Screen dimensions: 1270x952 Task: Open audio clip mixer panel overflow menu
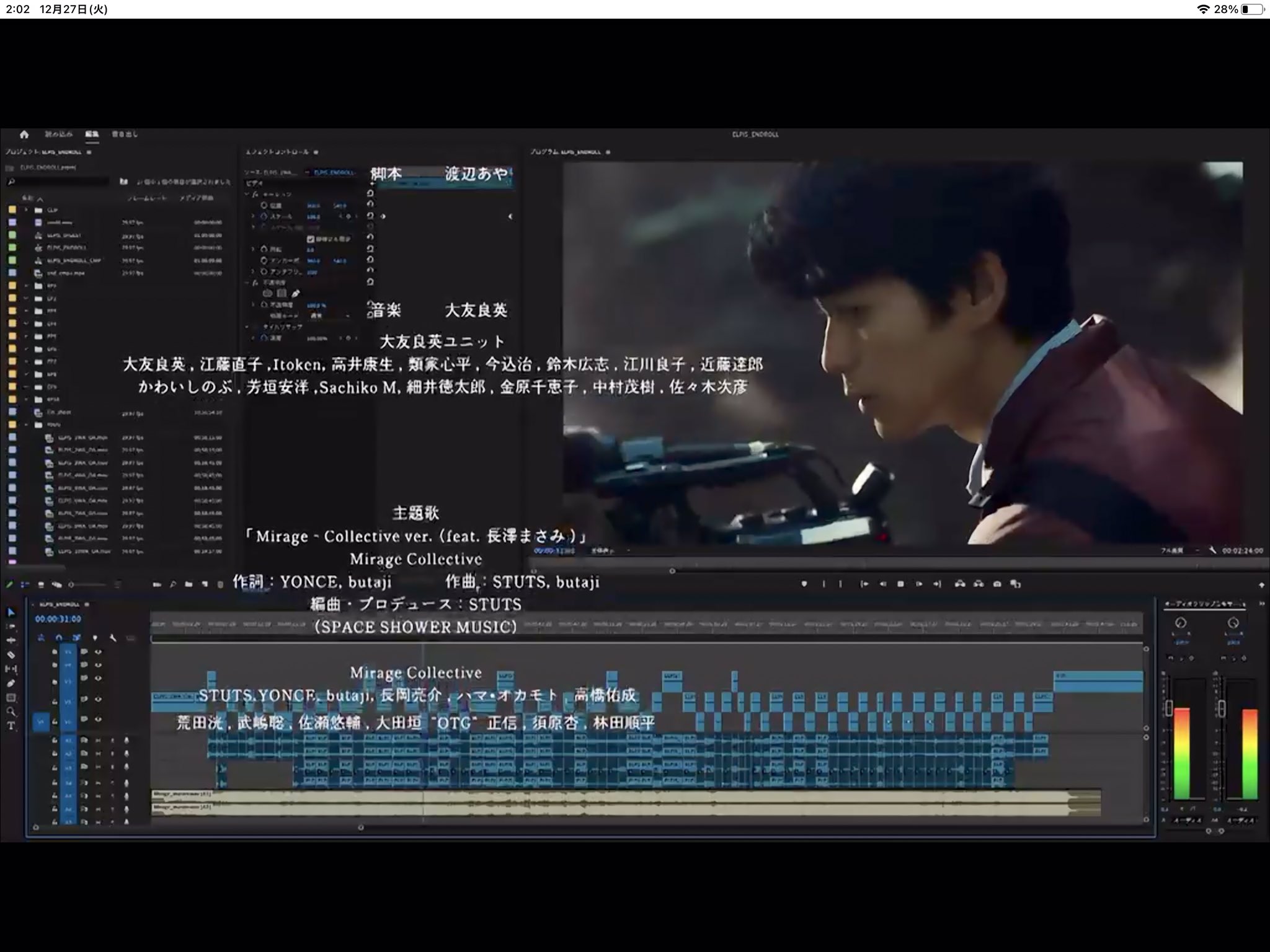click(1262, 604)
